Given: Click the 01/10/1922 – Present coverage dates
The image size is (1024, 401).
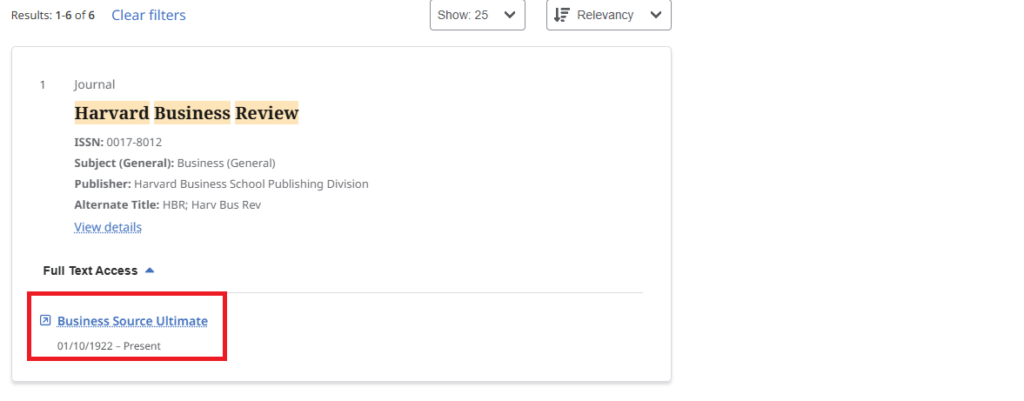Looking at the screenshot, I should click(x=108, y=346).
